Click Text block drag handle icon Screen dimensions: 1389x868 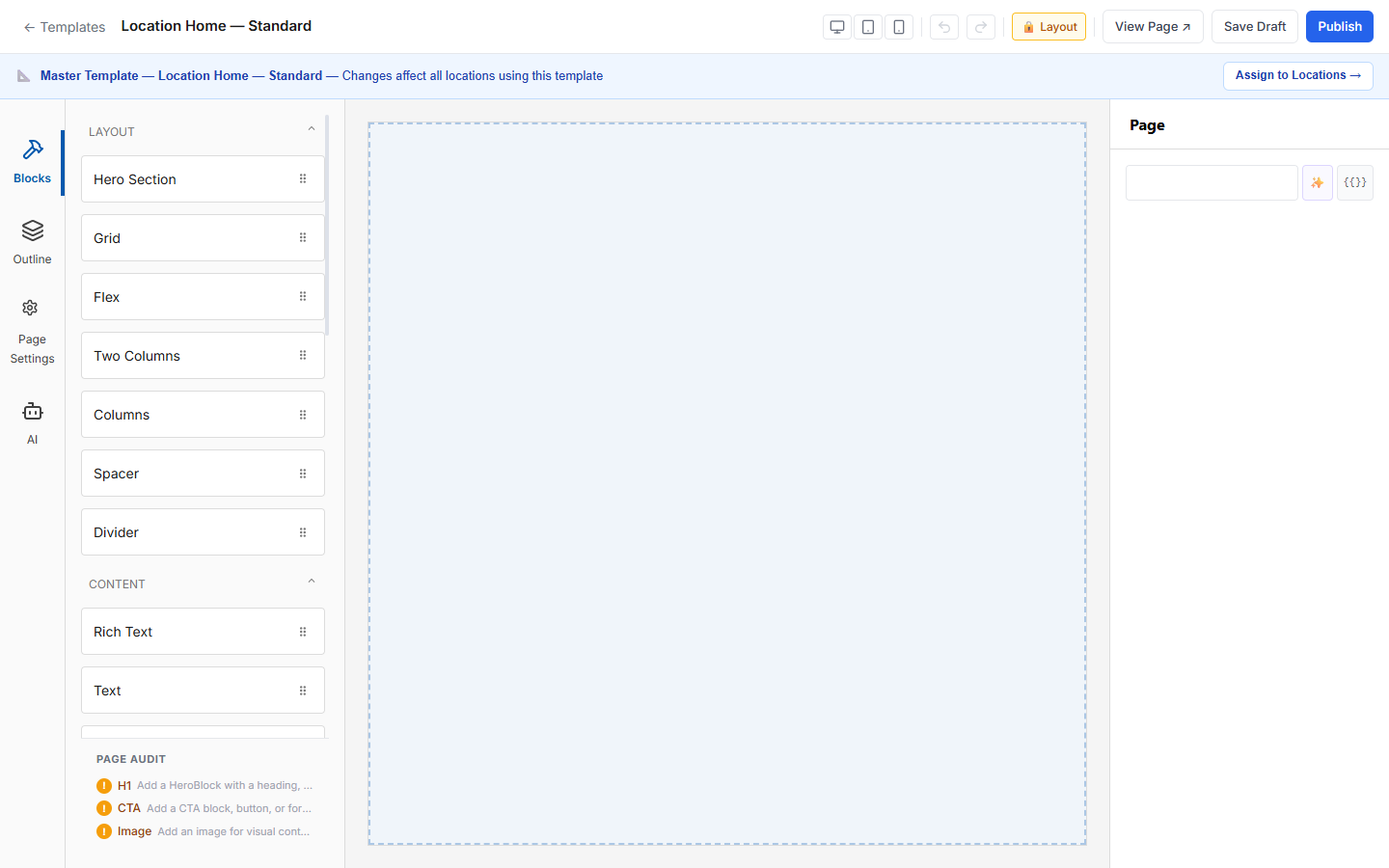303,691
